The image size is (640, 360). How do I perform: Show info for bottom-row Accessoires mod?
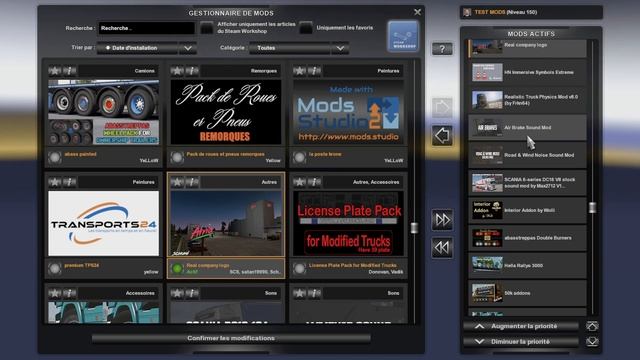[x=70, y=293]
